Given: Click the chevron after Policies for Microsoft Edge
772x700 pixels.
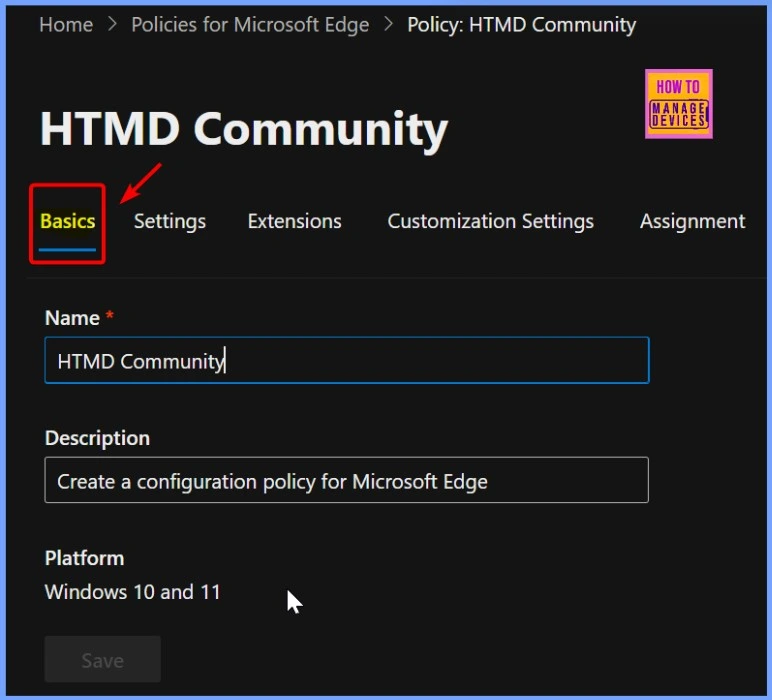Looking at the screenshot, I should point(388,24).
